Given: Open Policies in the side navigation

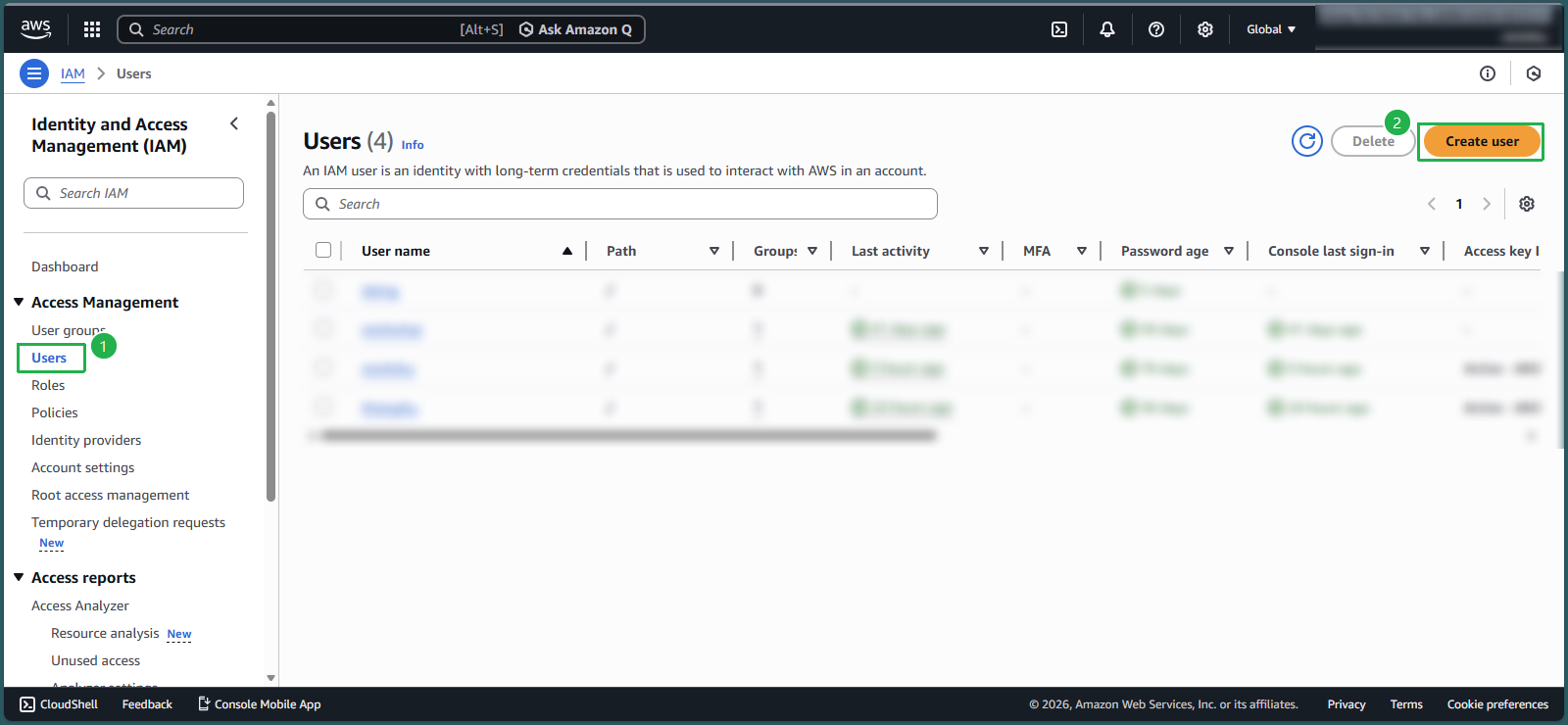Looking at the screenshot, I should (x=55, y=412).
